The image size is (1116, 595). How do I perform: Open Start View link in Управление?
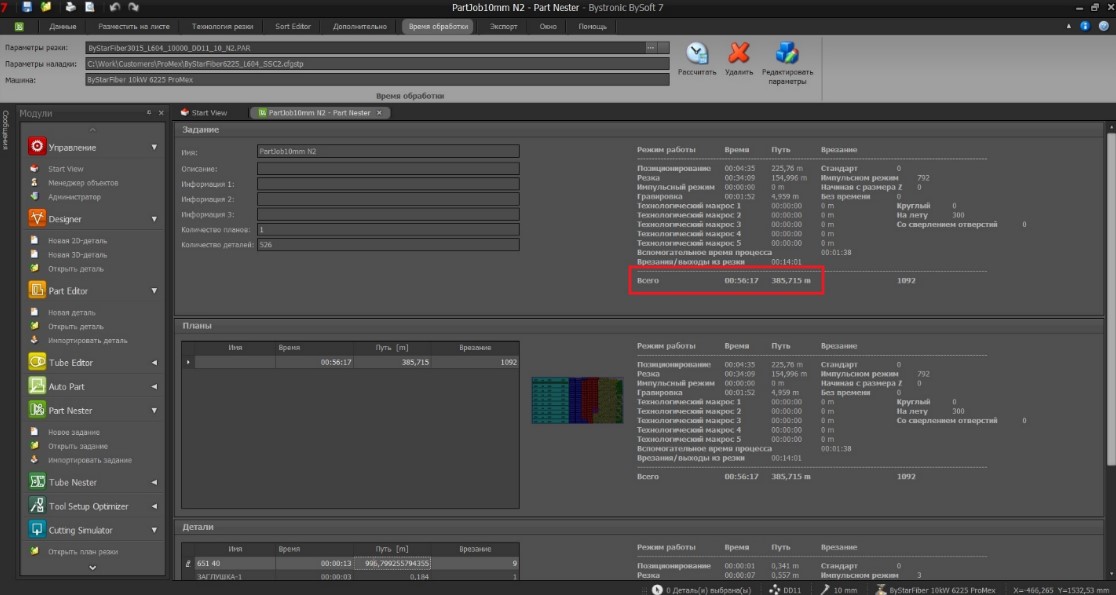click(x=65, y=169)
